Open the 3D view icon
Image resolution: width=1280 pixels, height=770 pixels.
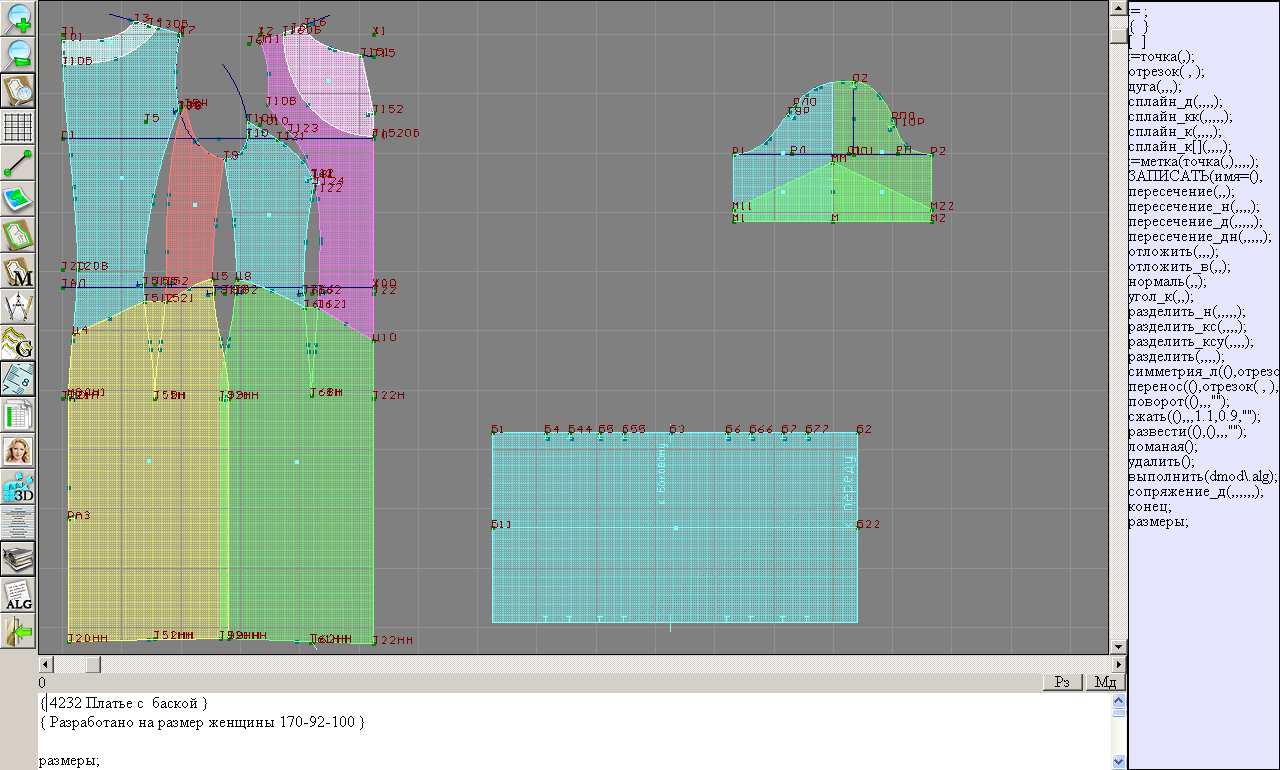point(19,487)
